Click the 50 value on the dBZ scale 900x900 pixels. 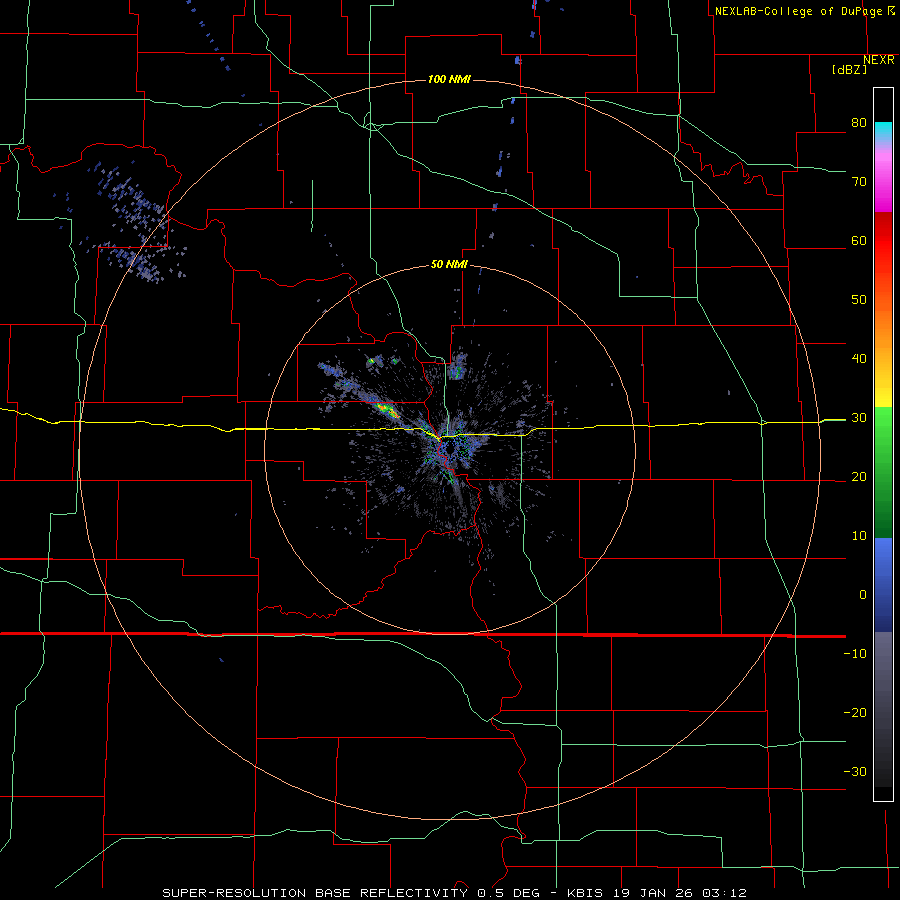(859, 300)
